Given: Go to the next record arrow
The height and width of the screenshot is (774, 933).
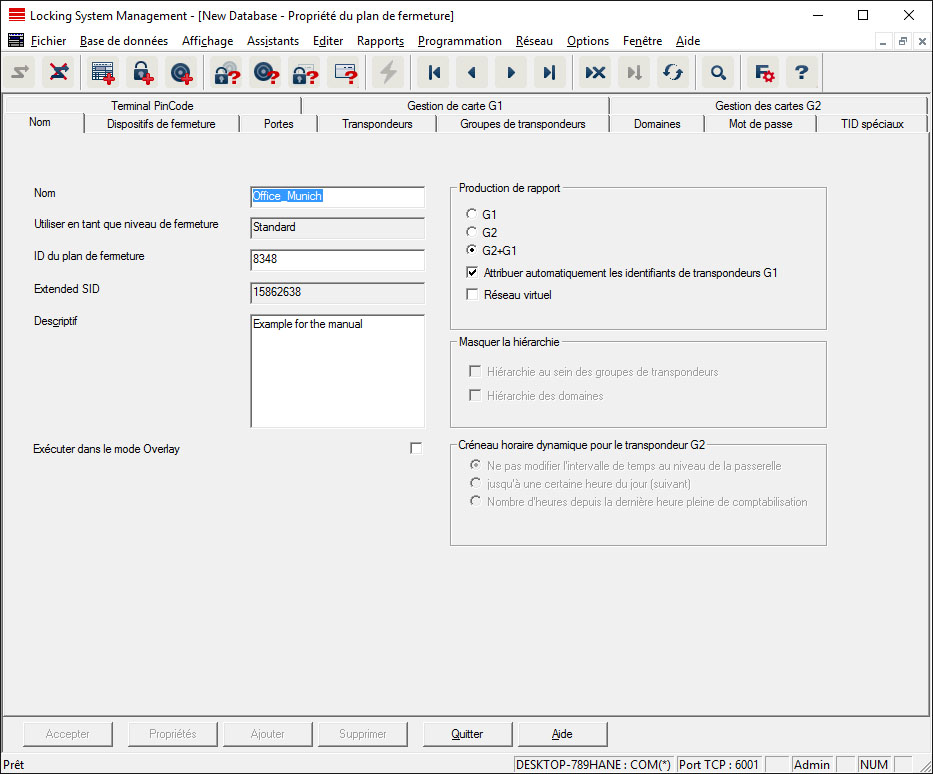Looking at the screenshot, I should [510, 73].
